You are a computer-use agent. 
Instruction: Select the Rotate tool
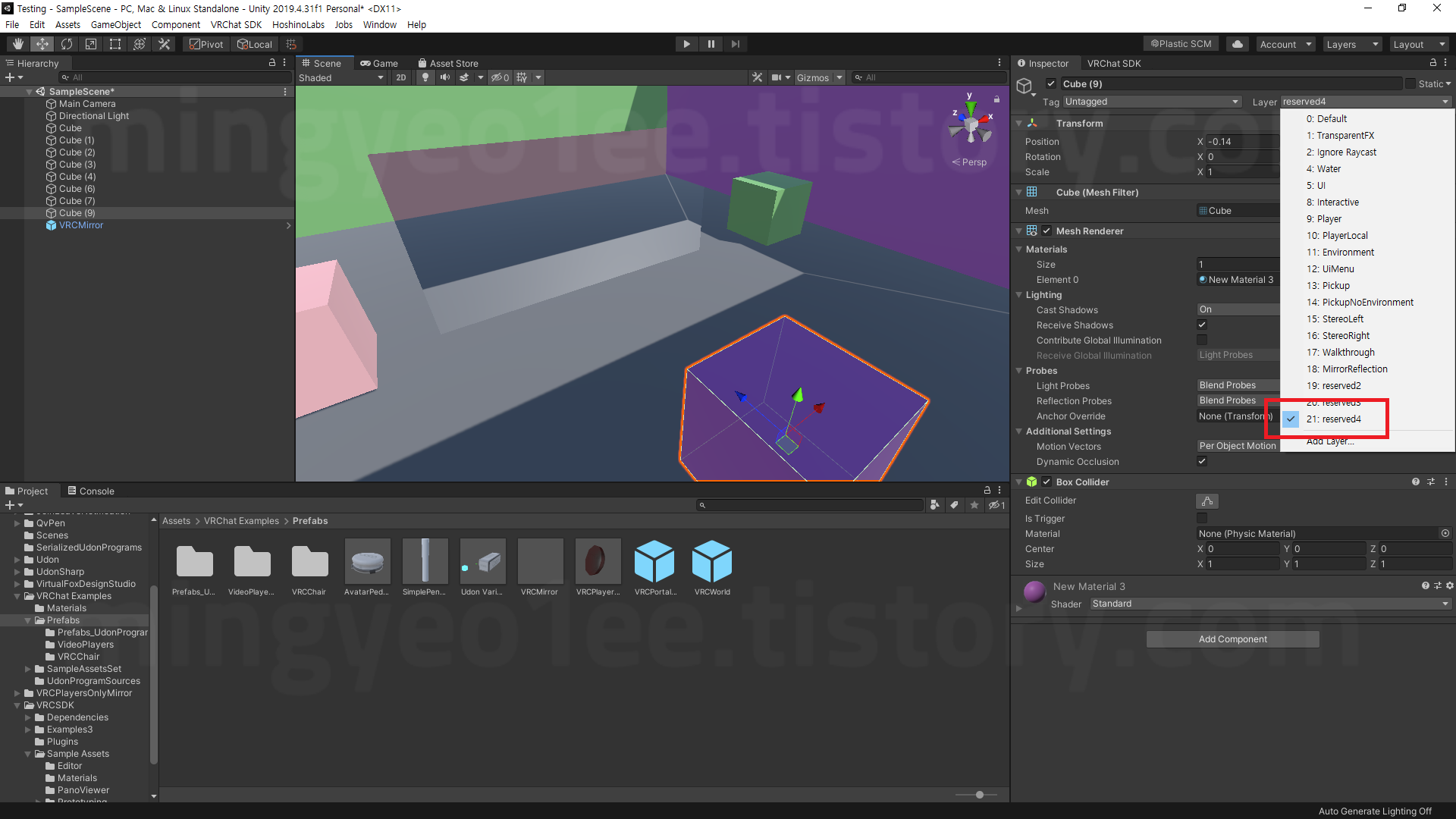click(67, 44)
